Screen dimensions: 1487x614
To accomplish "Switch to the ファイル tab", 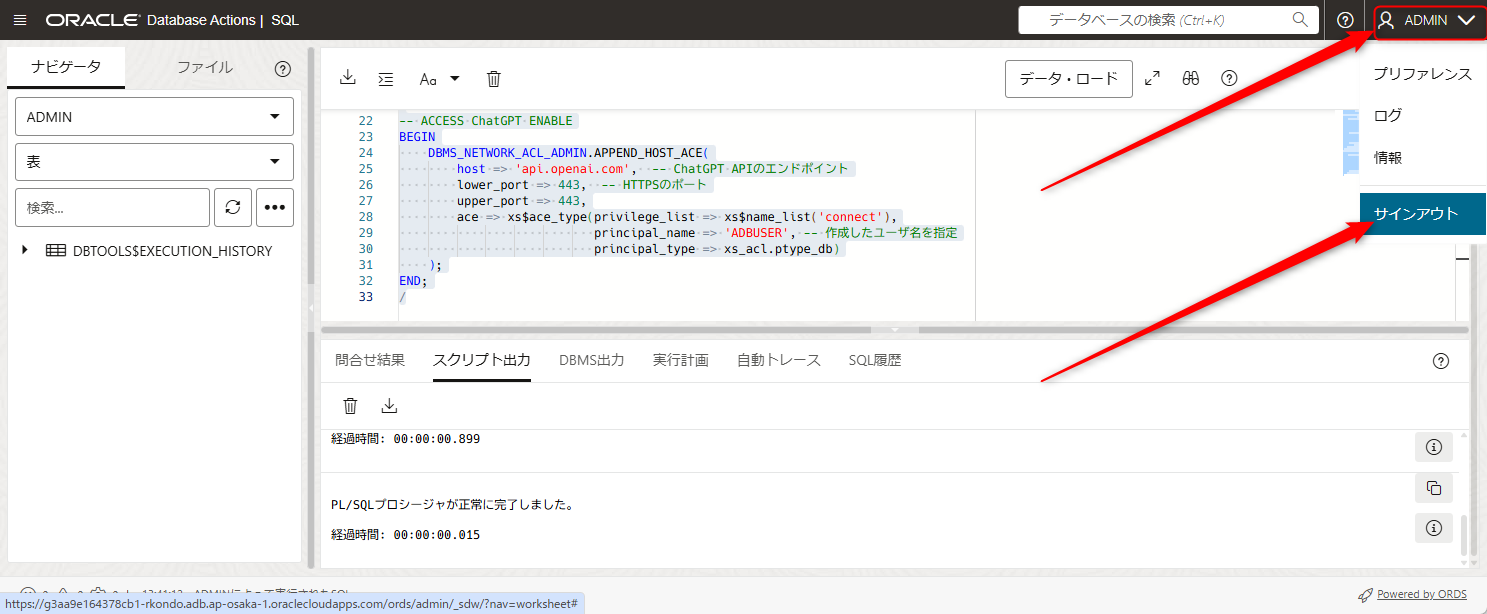I will coord(205,67).
